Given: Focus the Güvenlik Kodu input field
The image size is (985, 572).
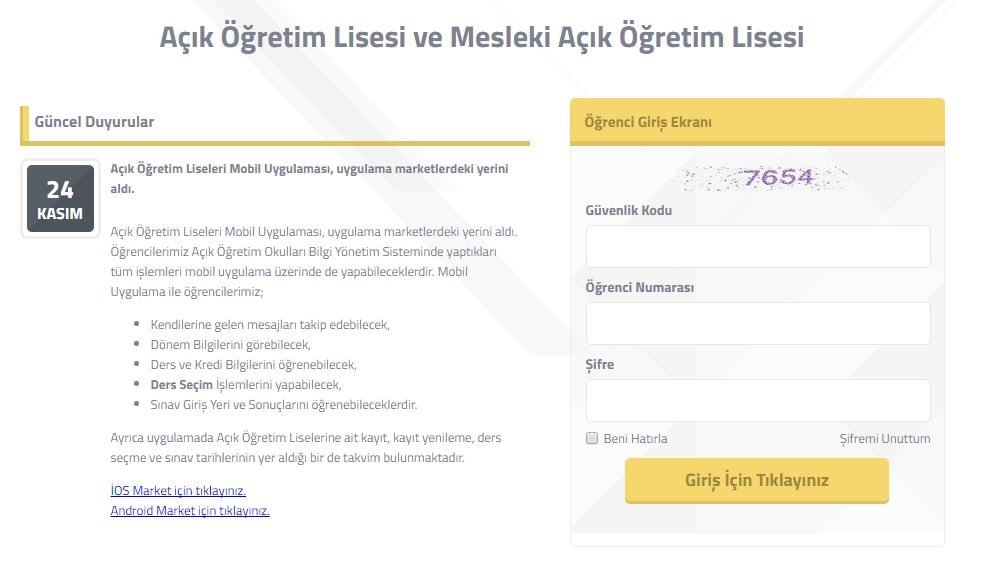Looking at the screenshot, I should (758, 247).
